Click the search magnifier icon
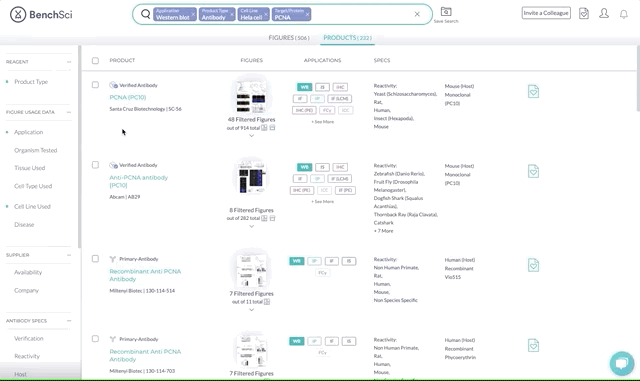Image resolution: width=640 pixels, height=381 pixels. pyautogui.click(x=145, y=14)
